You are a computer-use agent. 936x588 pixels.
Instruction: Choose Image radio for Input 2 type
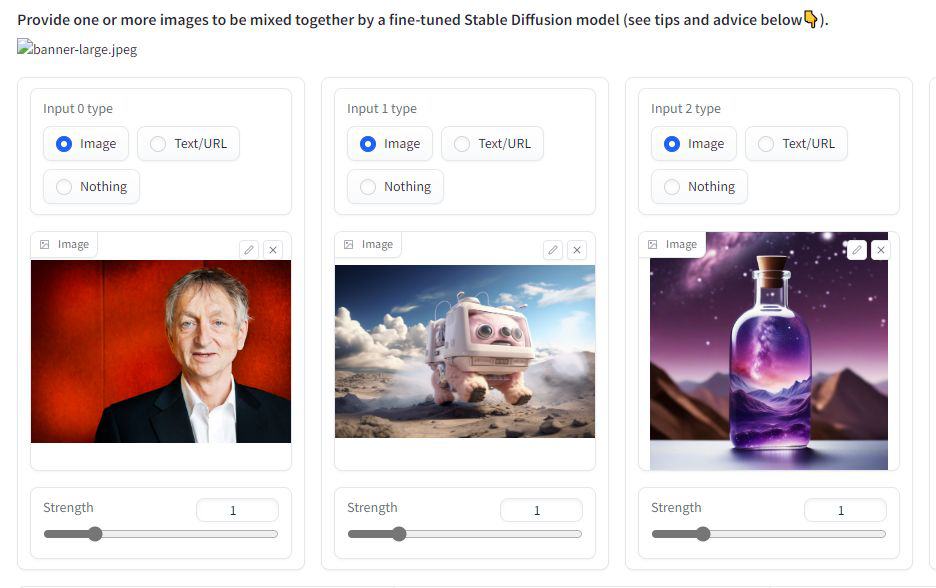point(694,143)
